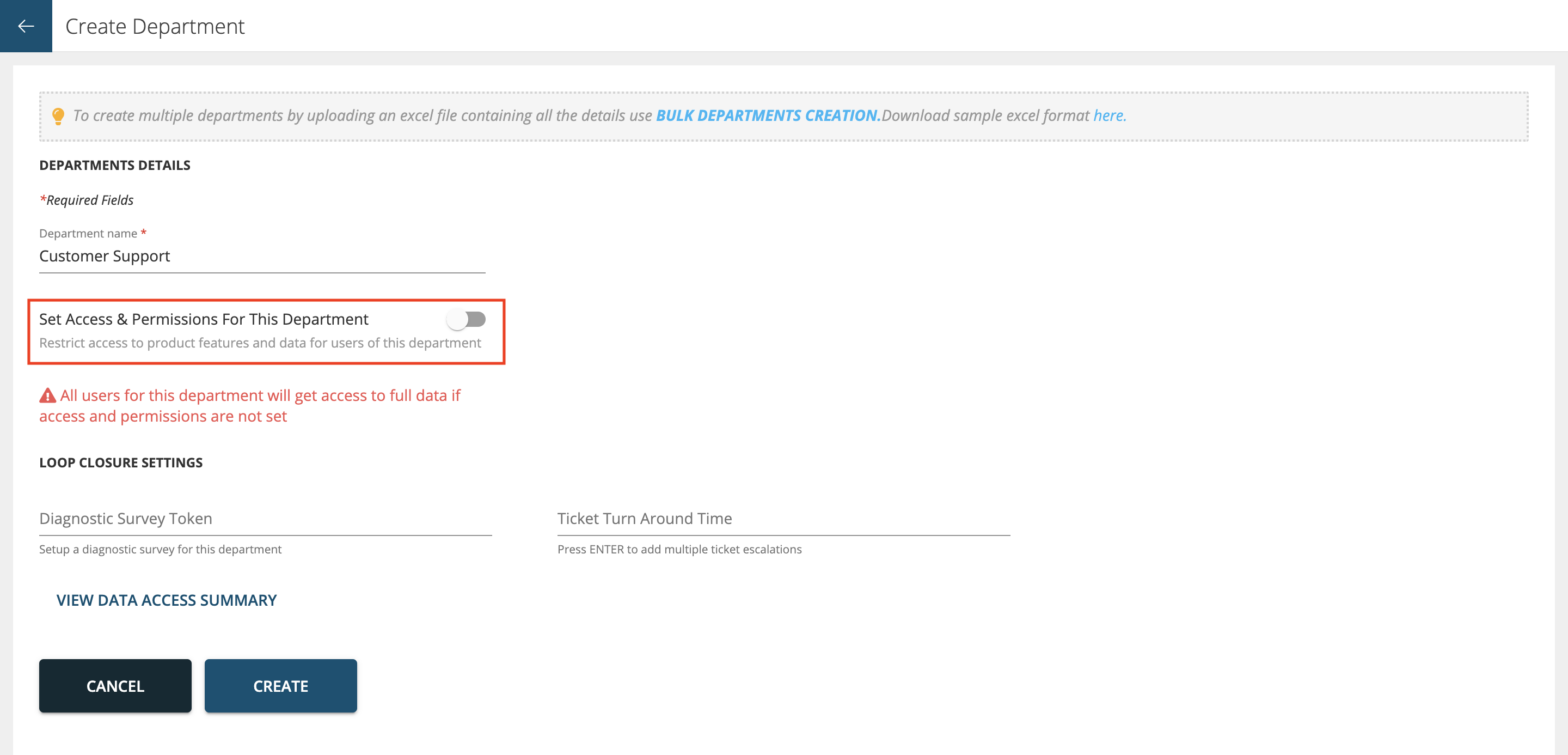Click the Create Department page title
The width and height of the screenshot is (1568, 755).
155,26
